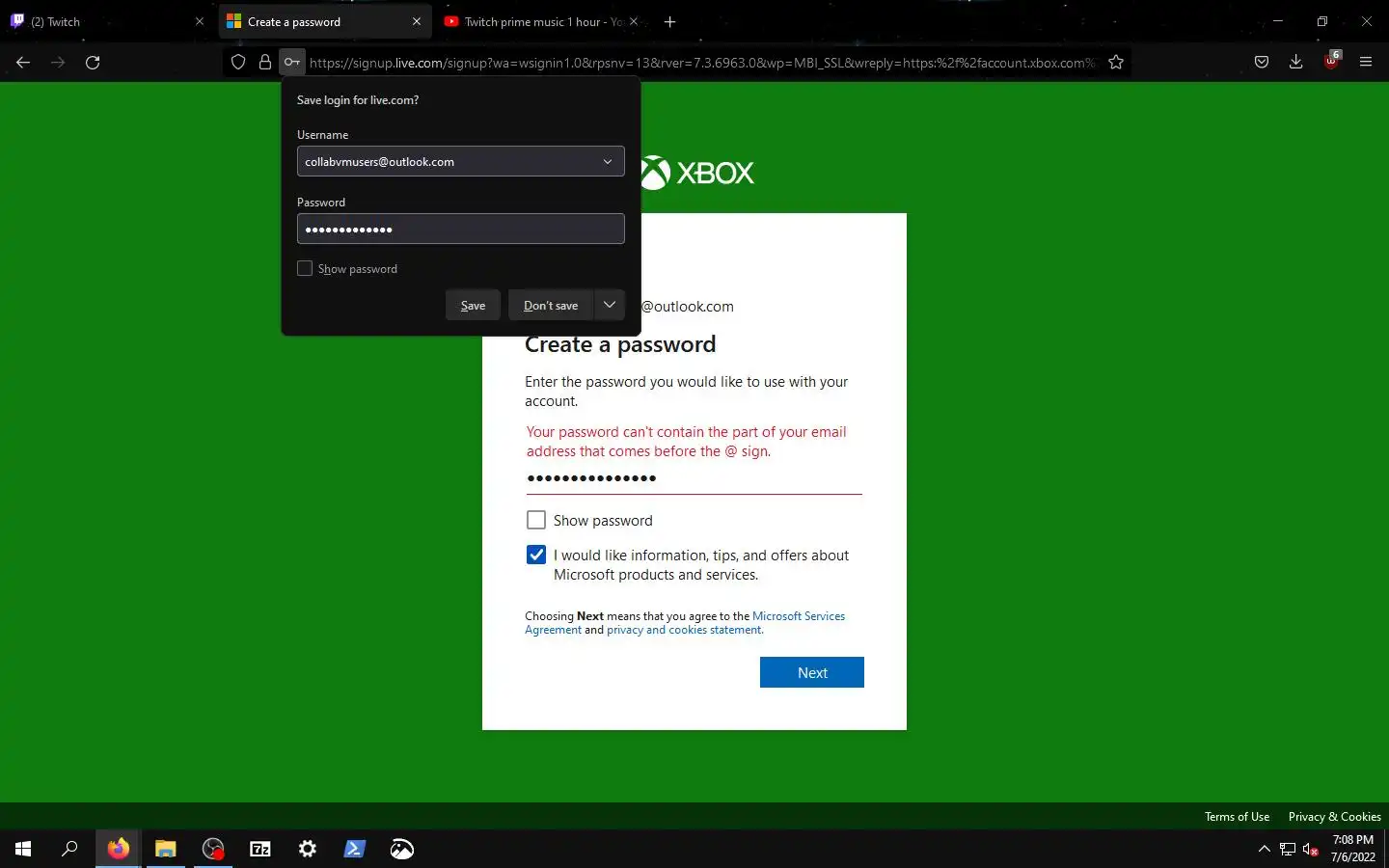Go back with the browser back arrow
This screenshot has height=868, width=1389.
[x=23, y=63]
